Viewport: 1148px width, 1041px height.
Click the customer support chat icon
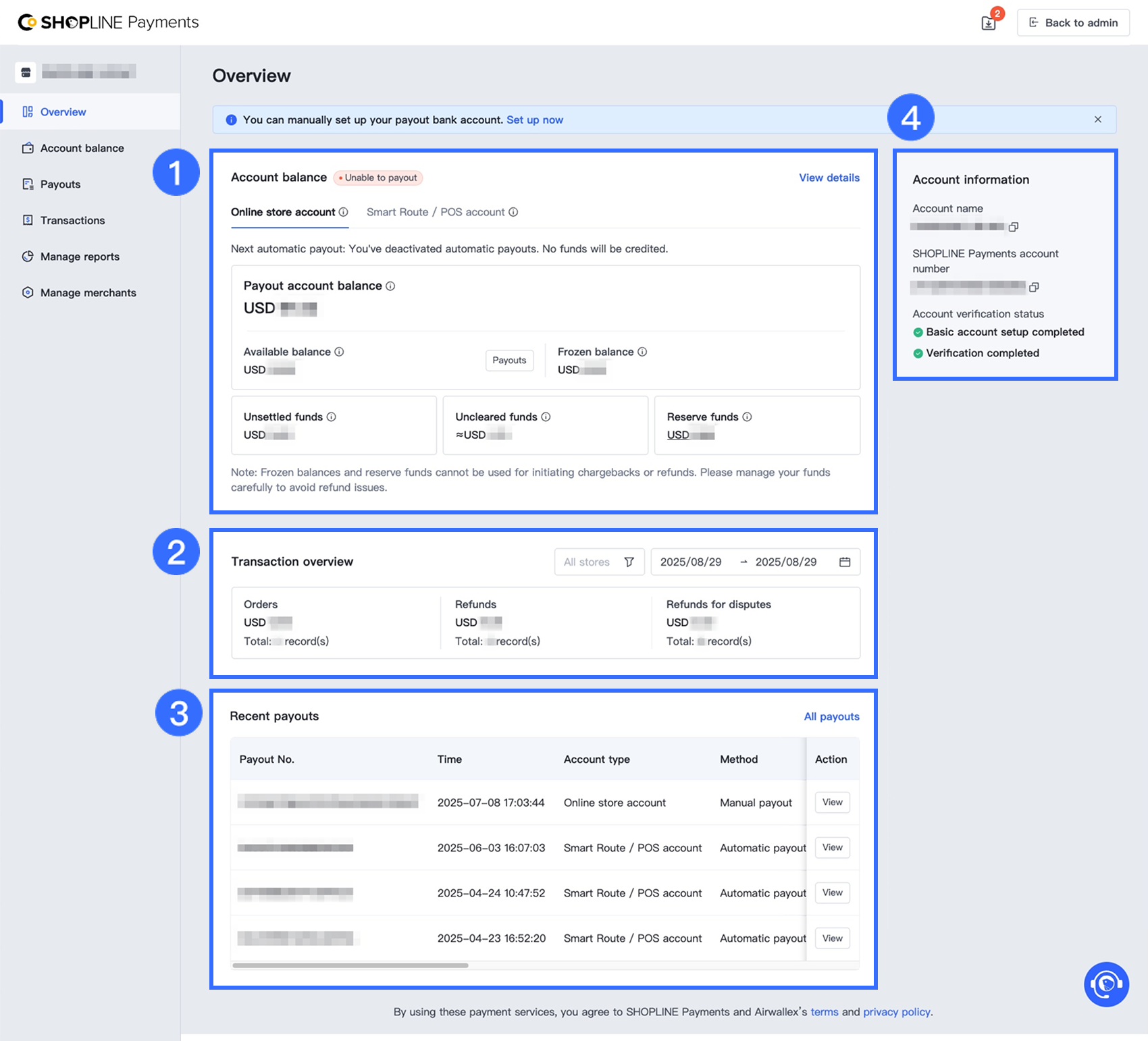(1106, 984)
